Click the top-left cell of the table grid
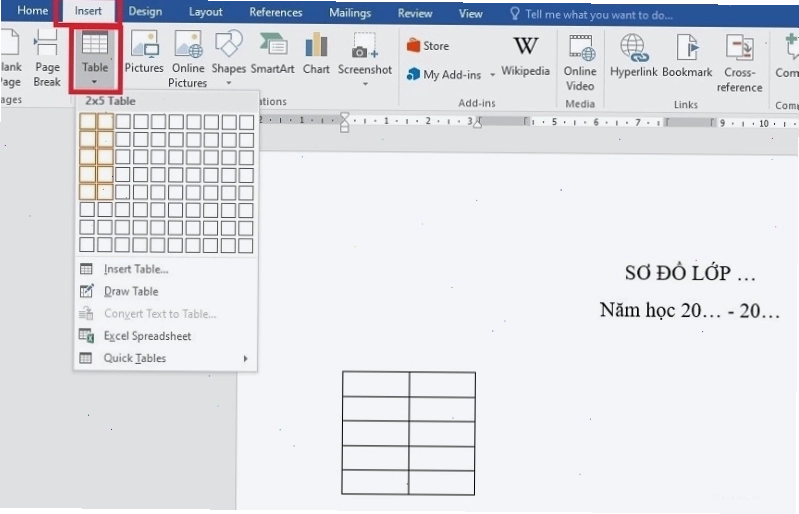Viewport: 799px width, 514px height. click(x=88, y=121)
